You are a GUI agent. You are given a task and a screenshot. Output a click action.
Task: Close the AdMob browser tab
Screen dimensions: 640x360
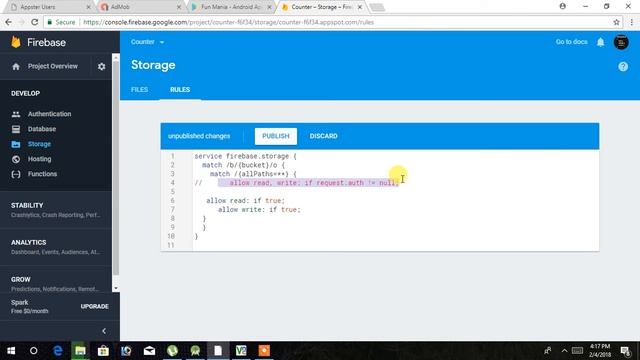[x=179, y=7]
